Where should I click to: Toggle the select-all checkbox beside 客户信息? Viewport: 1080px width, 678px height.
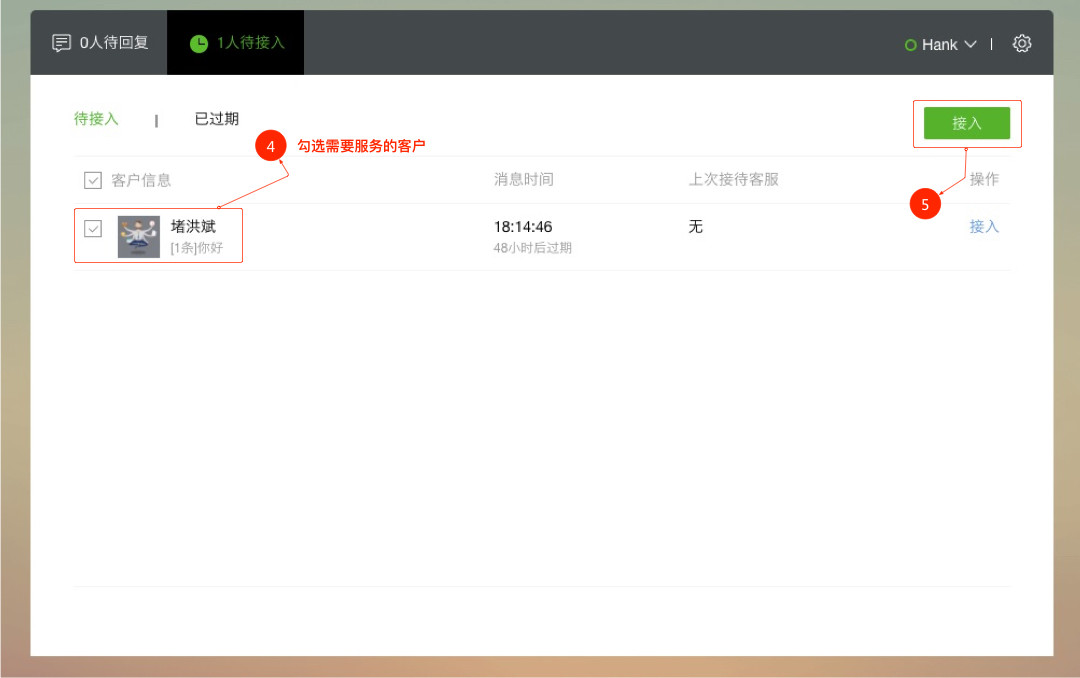click(93, 181)
